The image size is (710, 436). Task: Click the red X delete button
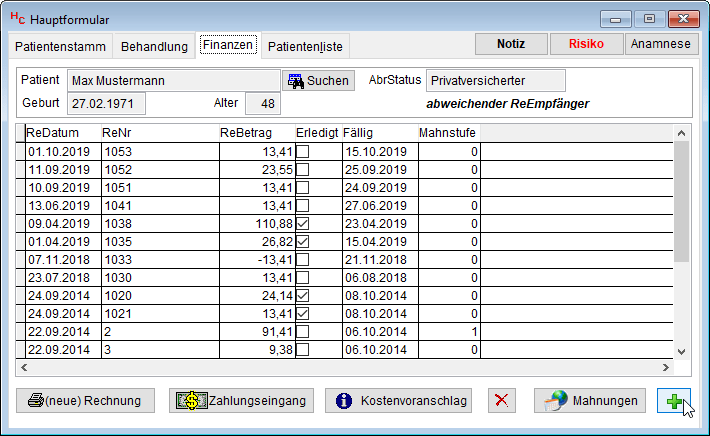coord(502,400)
